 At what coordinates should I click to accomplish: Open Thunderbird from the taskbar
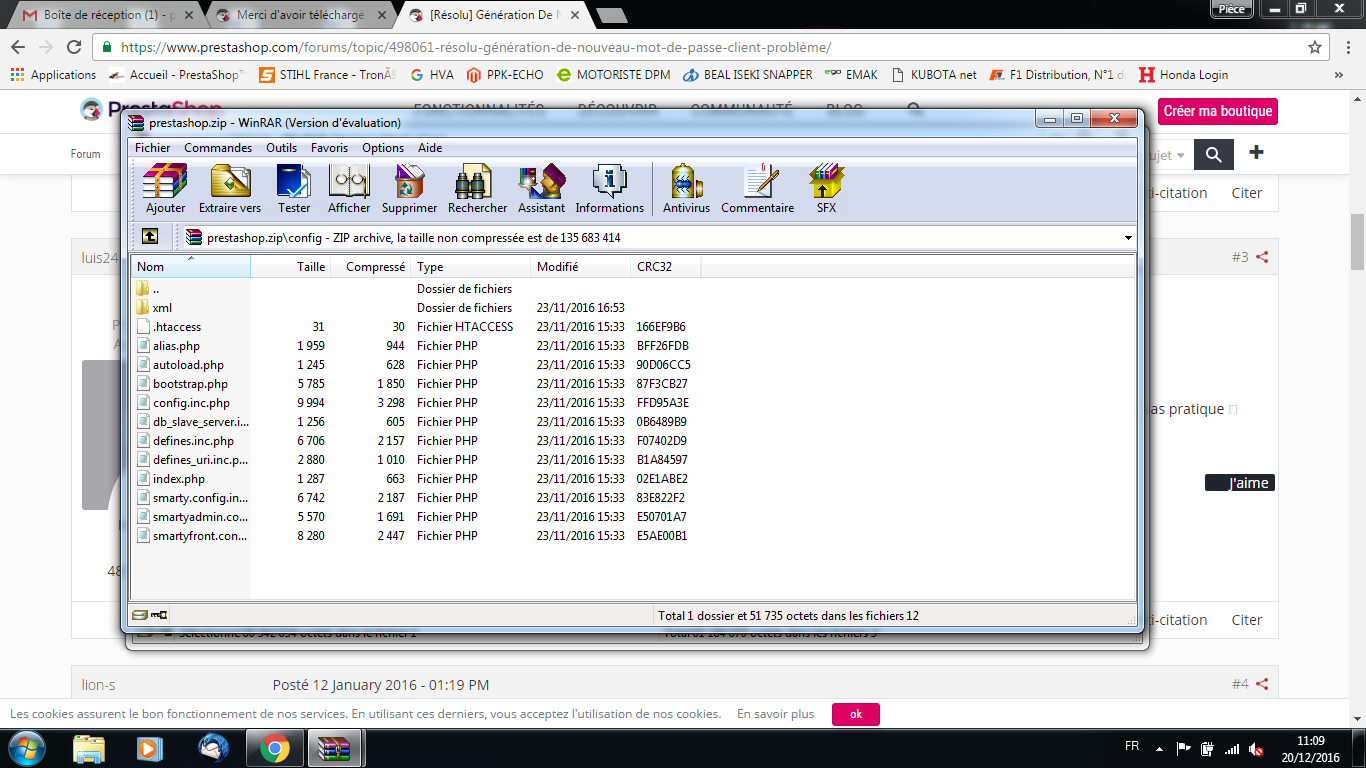pos(213,748)
